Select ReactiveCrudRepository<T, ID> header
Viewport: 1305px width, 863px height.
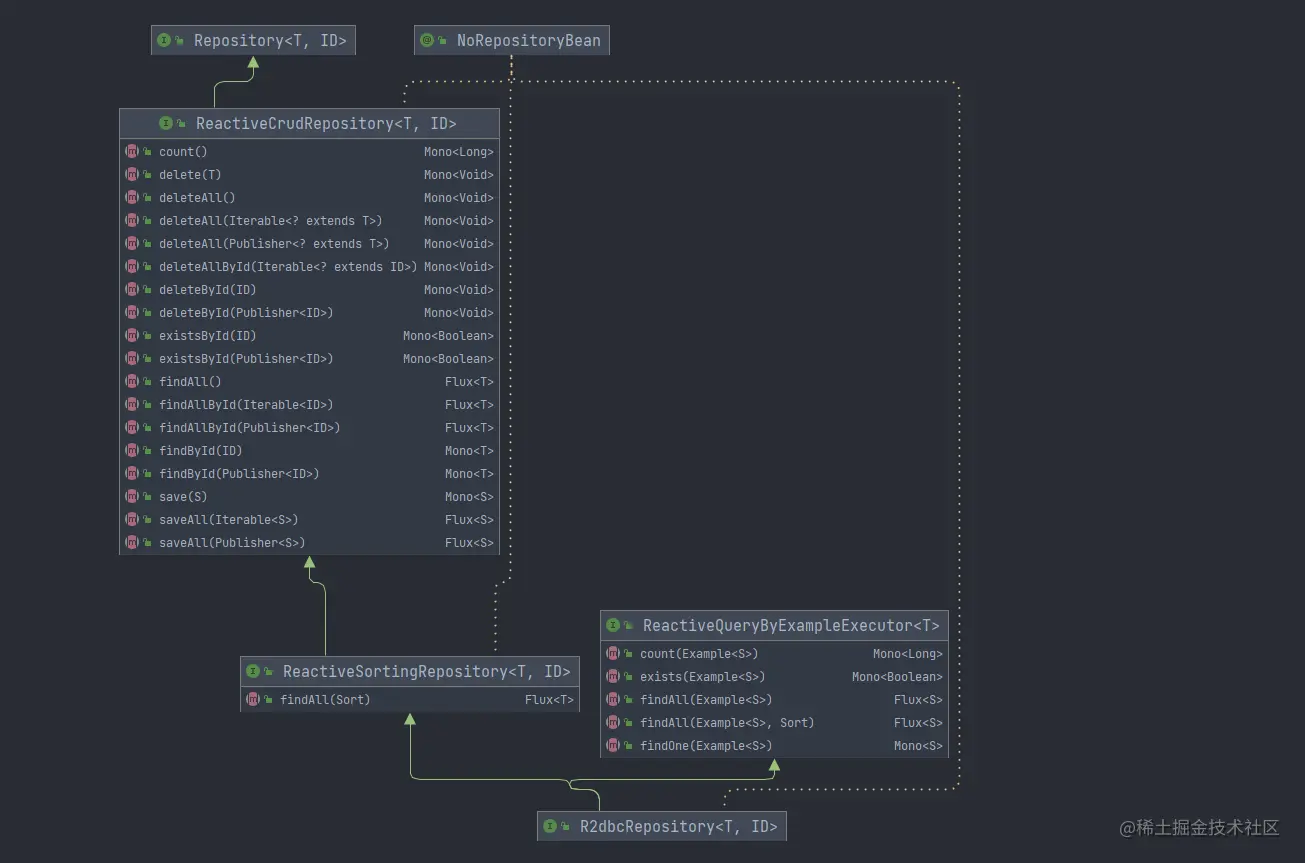pos(309,123)
